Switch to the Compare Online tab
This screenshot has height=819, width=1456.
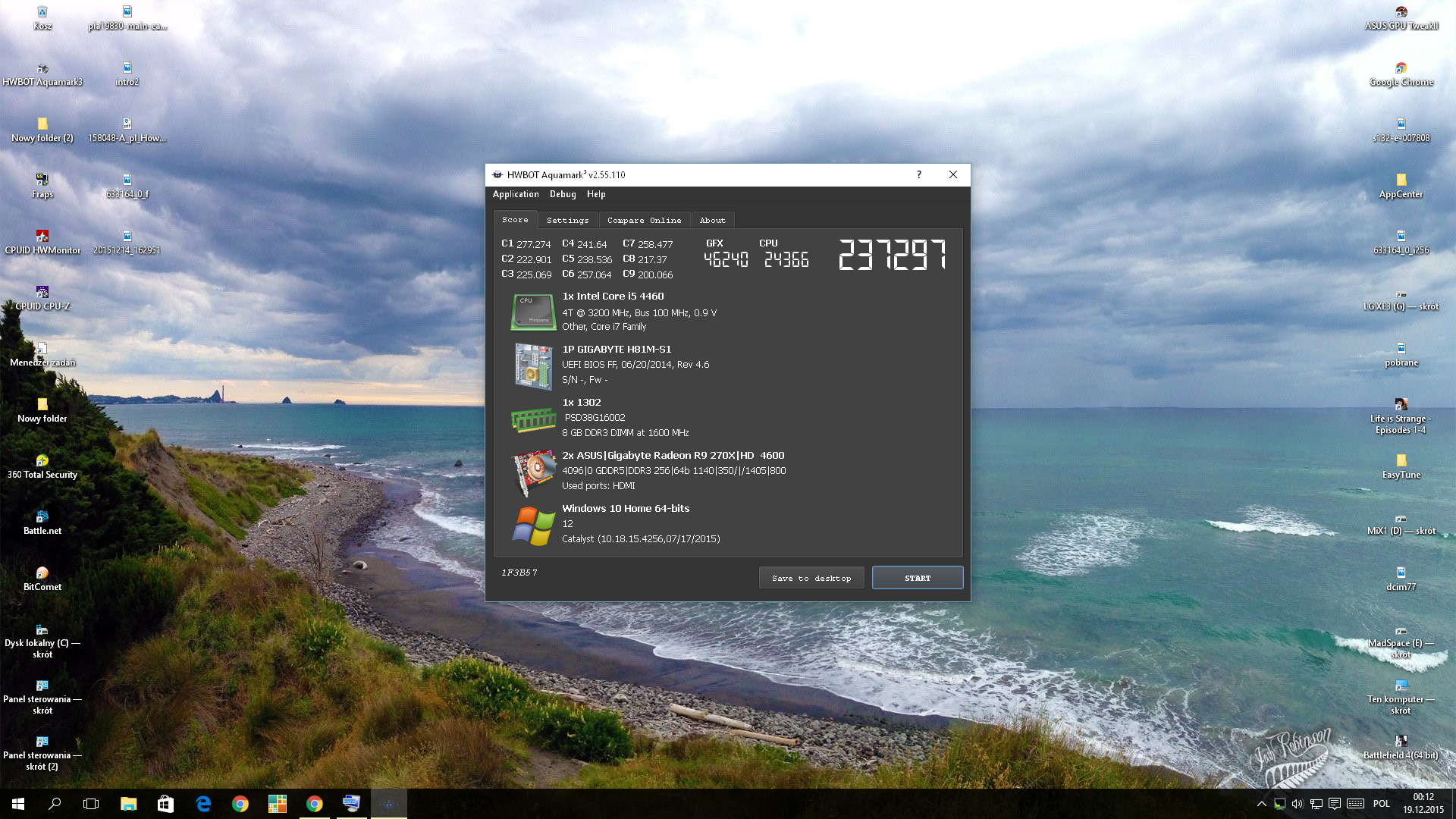click(644, 221)
